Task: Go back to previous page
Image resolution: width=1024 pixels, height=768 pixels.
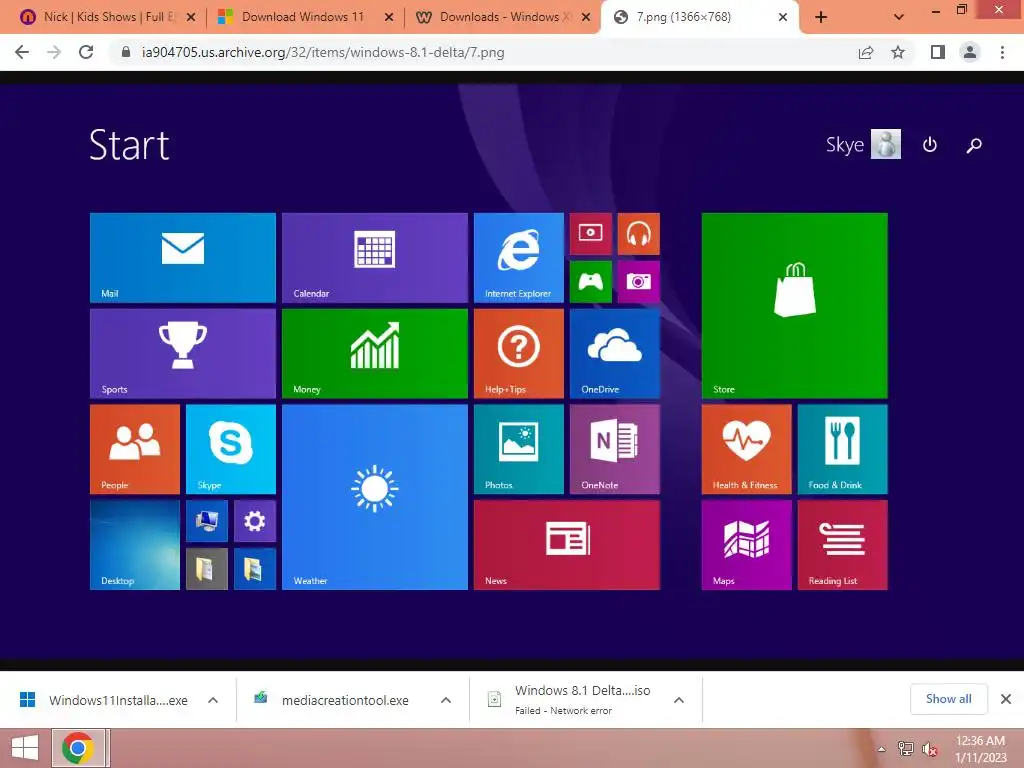Action: coord(22,52)
